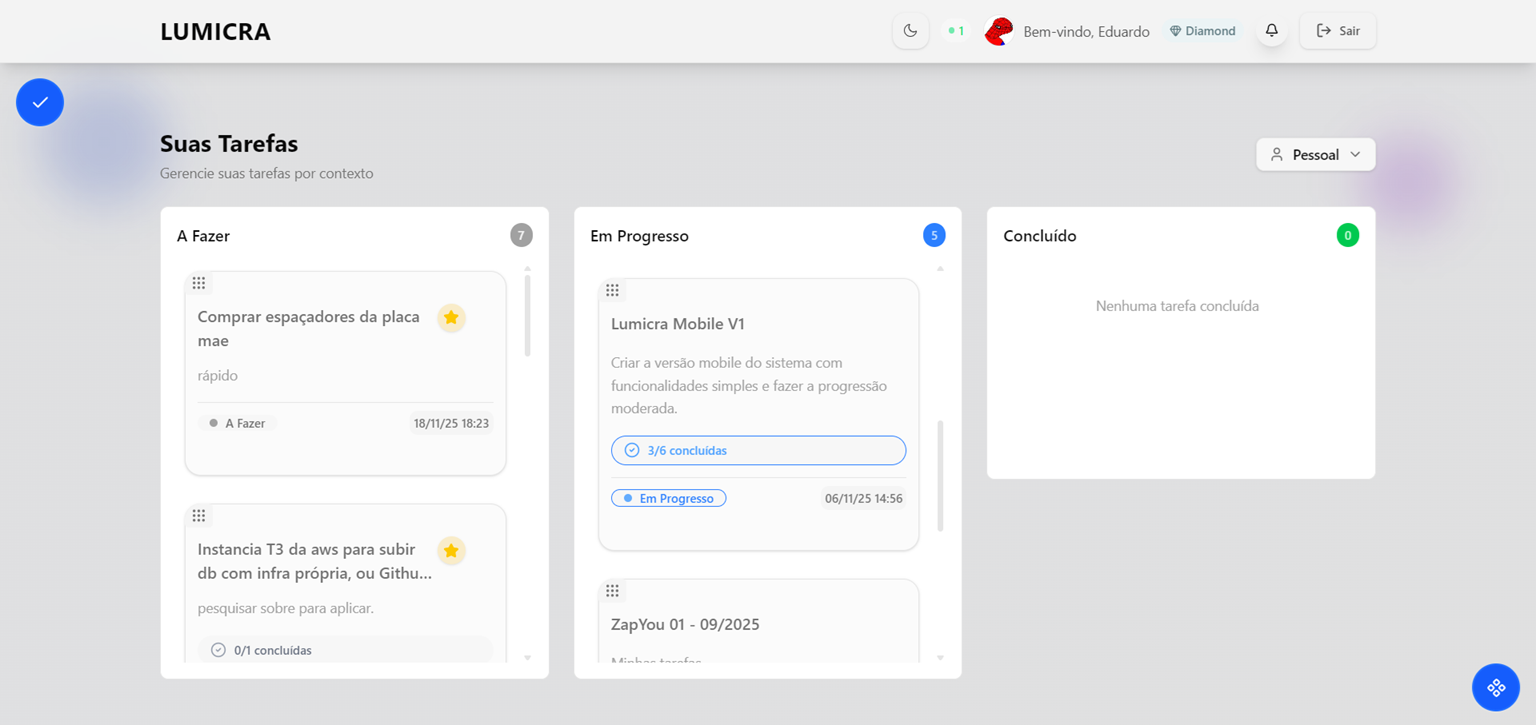The height and width of the screenshot is (725, 1536).
Task: Click the Diamond tier badge
Action: coord(1202,31)
